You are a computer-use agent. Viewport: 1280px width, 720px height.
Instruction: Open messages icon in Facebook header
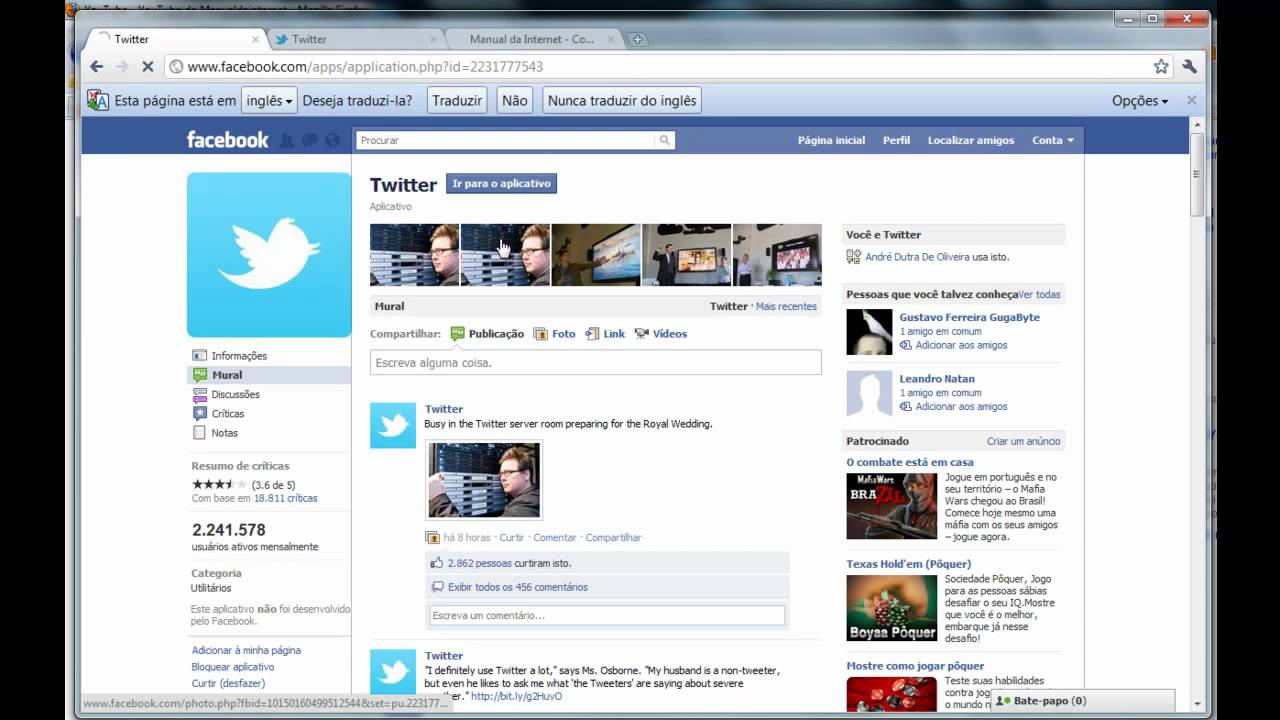coord(310,140)
